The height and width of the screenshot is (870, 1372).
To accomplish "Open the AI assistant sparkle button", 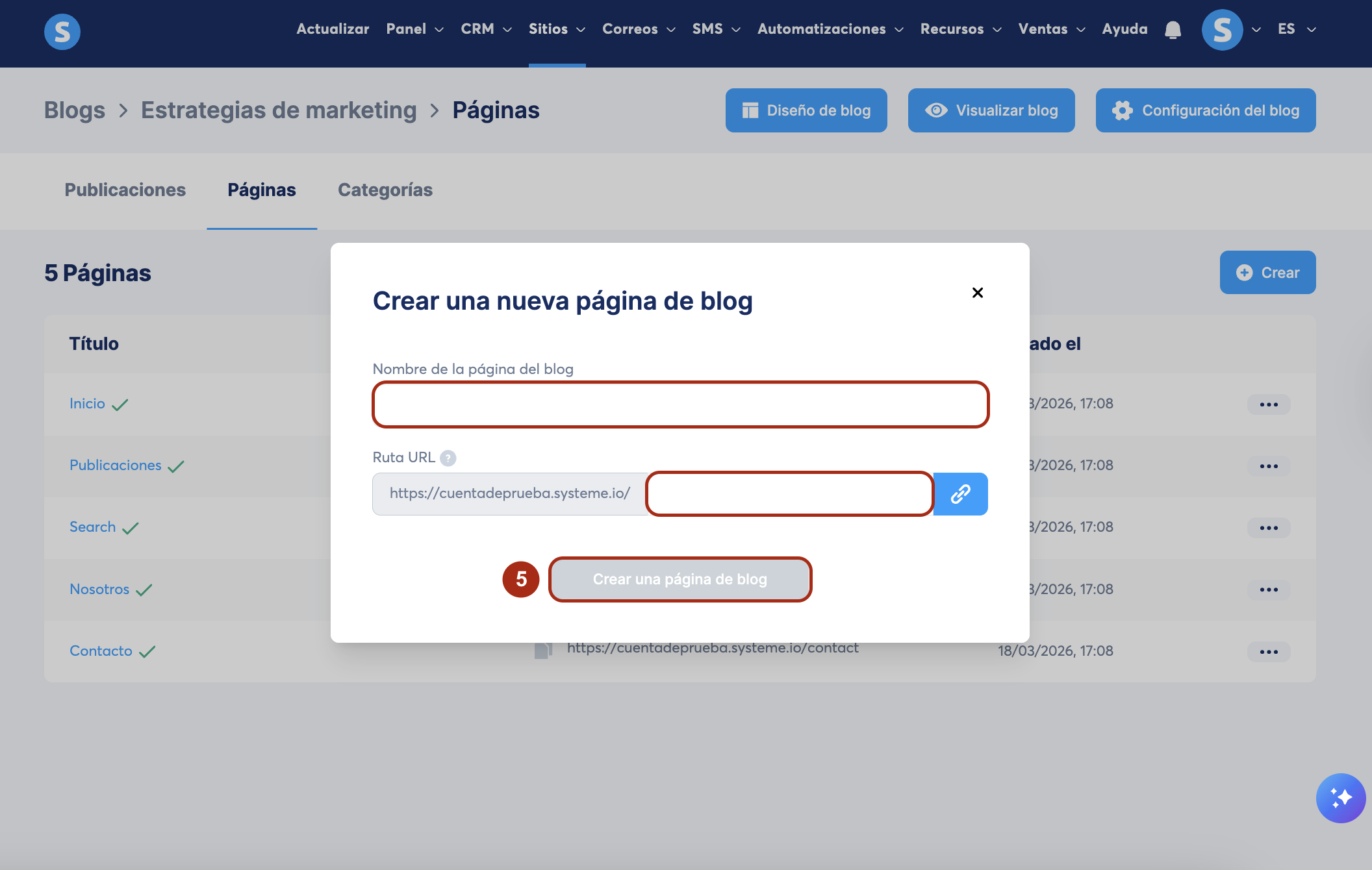I will coord(1340,797).
